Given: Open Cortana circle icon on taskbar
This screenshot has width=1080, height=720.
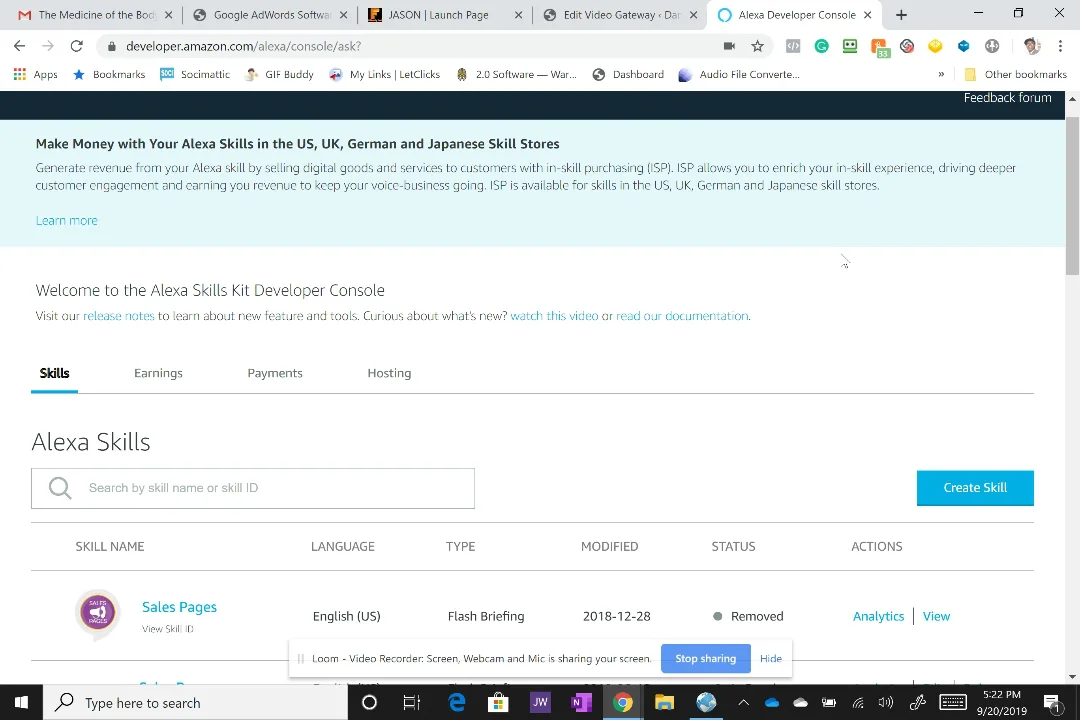Looking at the screenshot, I should pos(369,703).
